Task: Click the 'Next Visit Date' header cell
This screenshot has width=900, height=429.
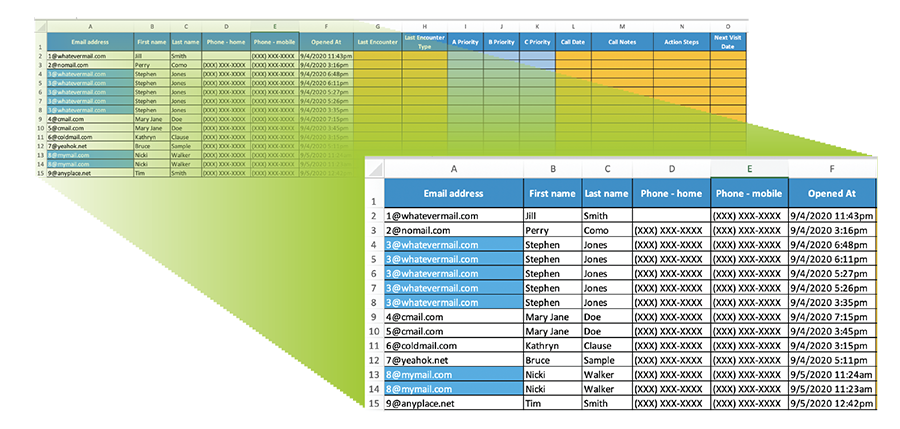Action: [x=728, y=42]
